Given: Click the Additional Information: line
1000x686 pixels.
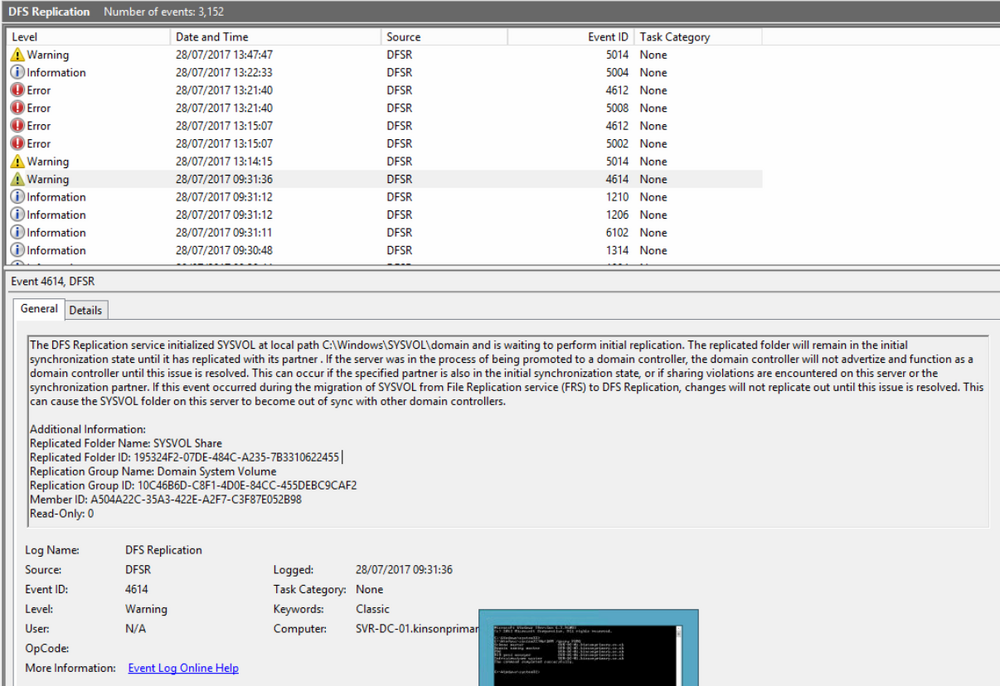Looking at the screenshot, I should click(88, 429).
